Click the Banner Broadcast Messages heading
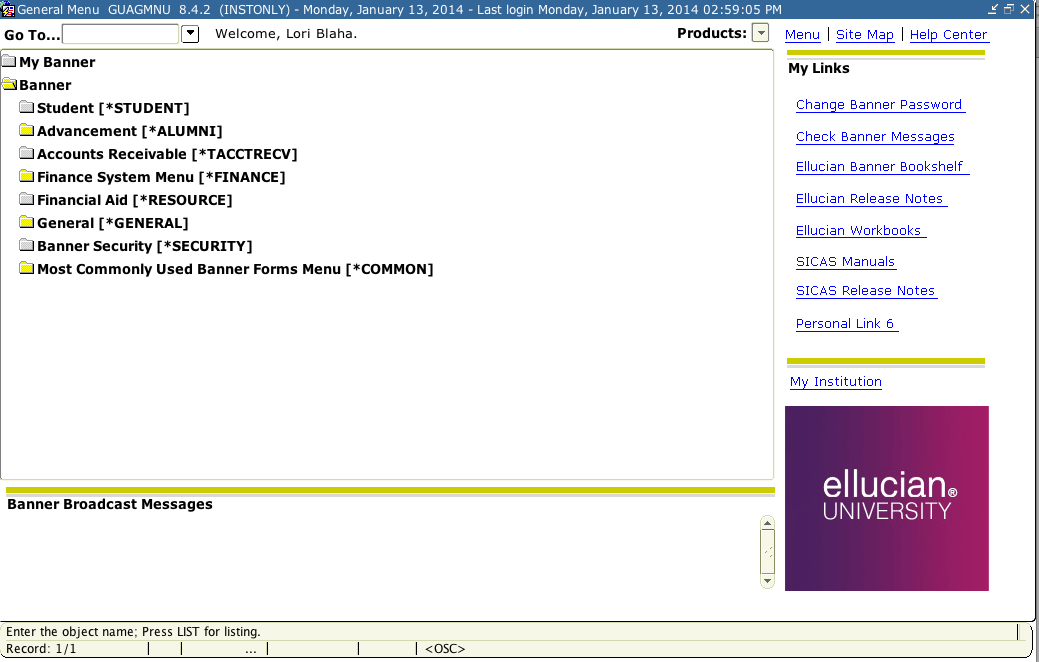Image resolution: width=1039 pixels, height=662 pixels. click(110, 504)
